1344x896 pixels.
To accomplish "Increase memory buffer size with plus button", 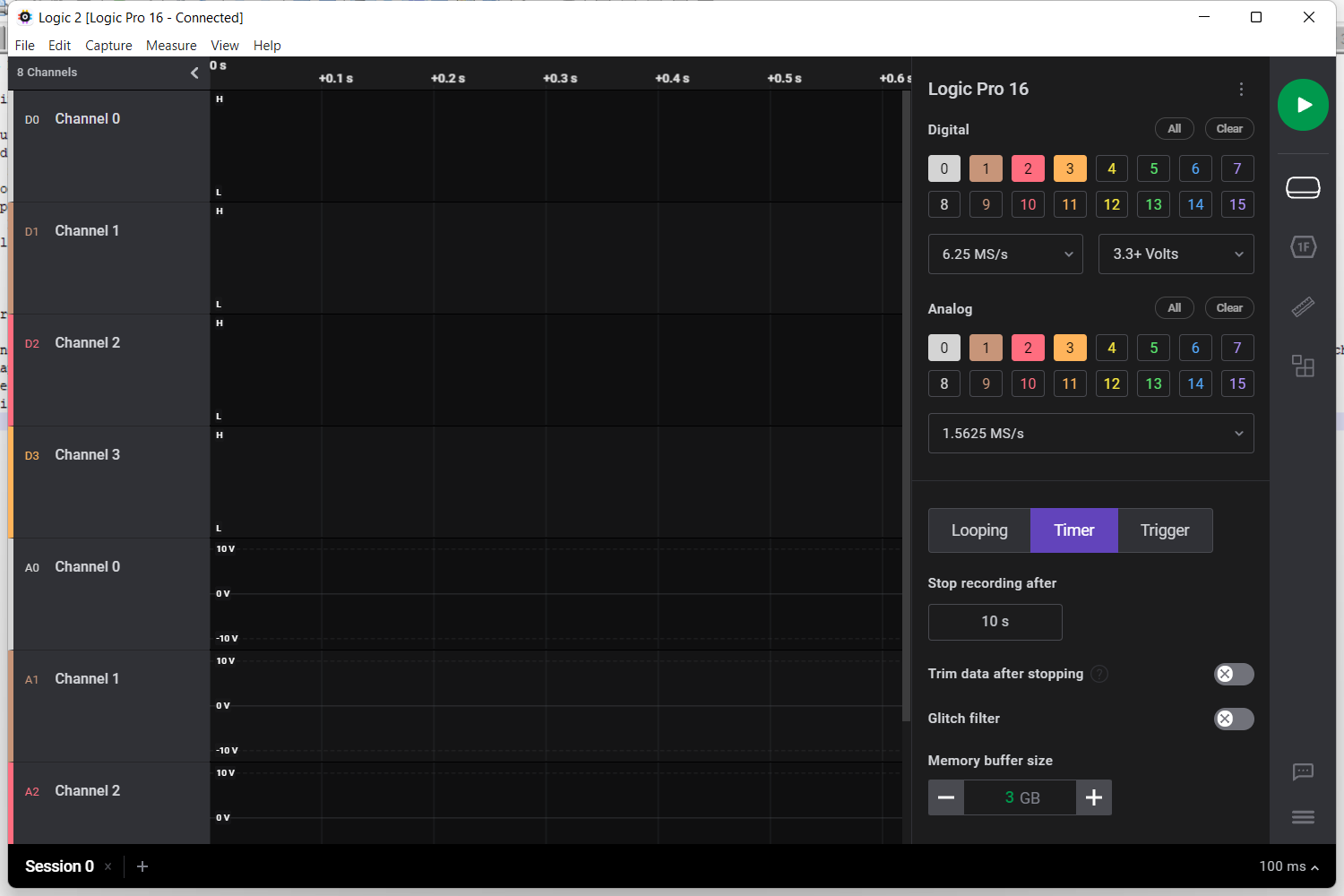I will coord(1094,797).
